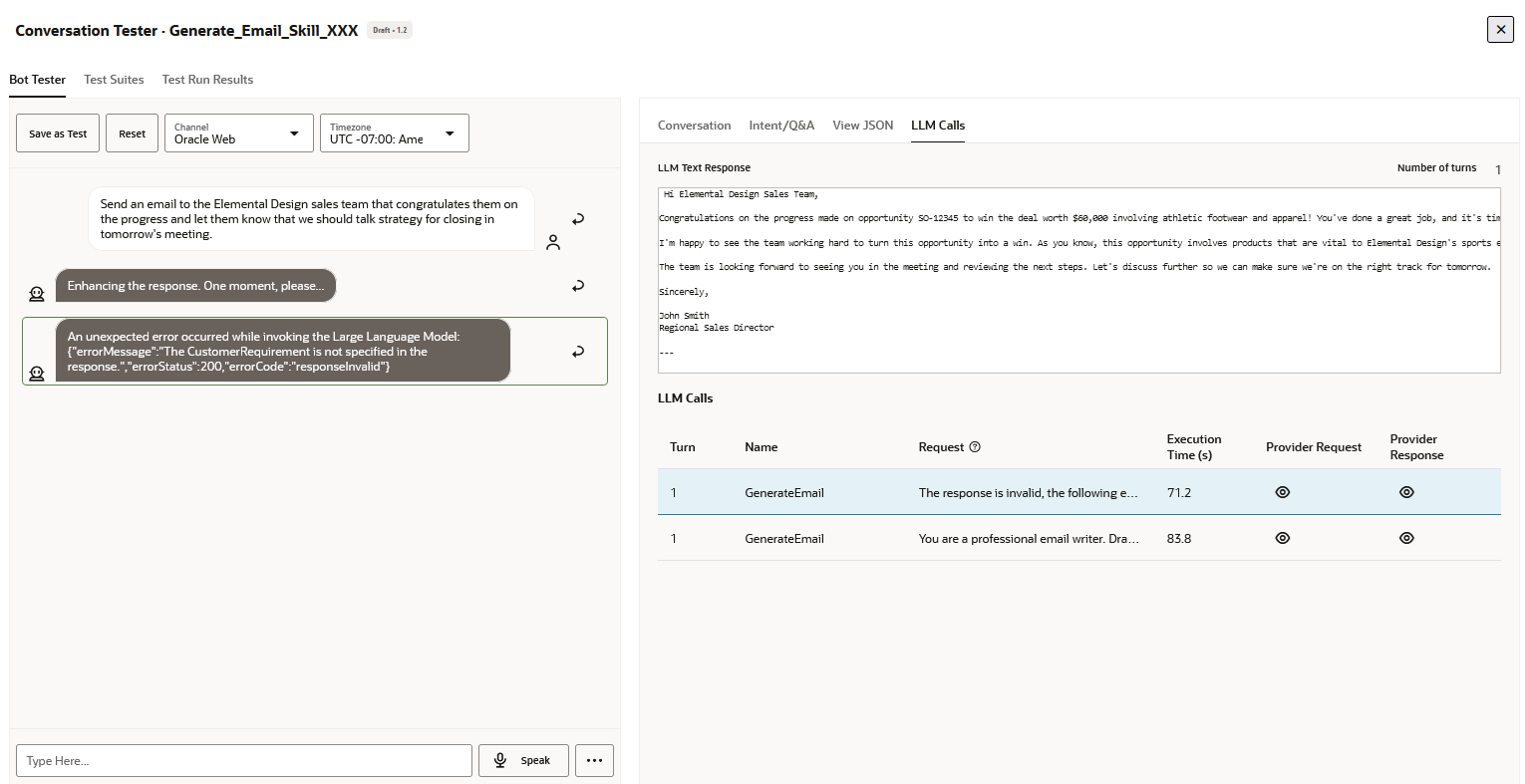This screenshot has height=784, width=1525.
Task: Click the retry arrow on the error message
Action: (578, 351)
